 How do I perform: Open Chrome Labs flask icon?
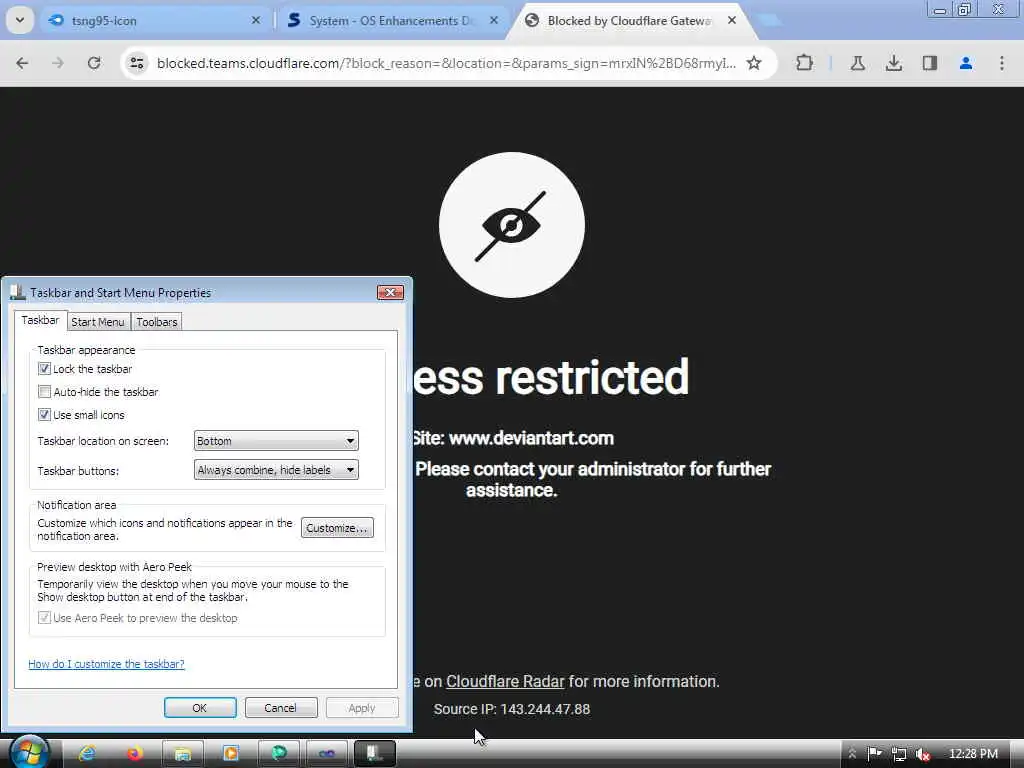(x=858, y=63)
